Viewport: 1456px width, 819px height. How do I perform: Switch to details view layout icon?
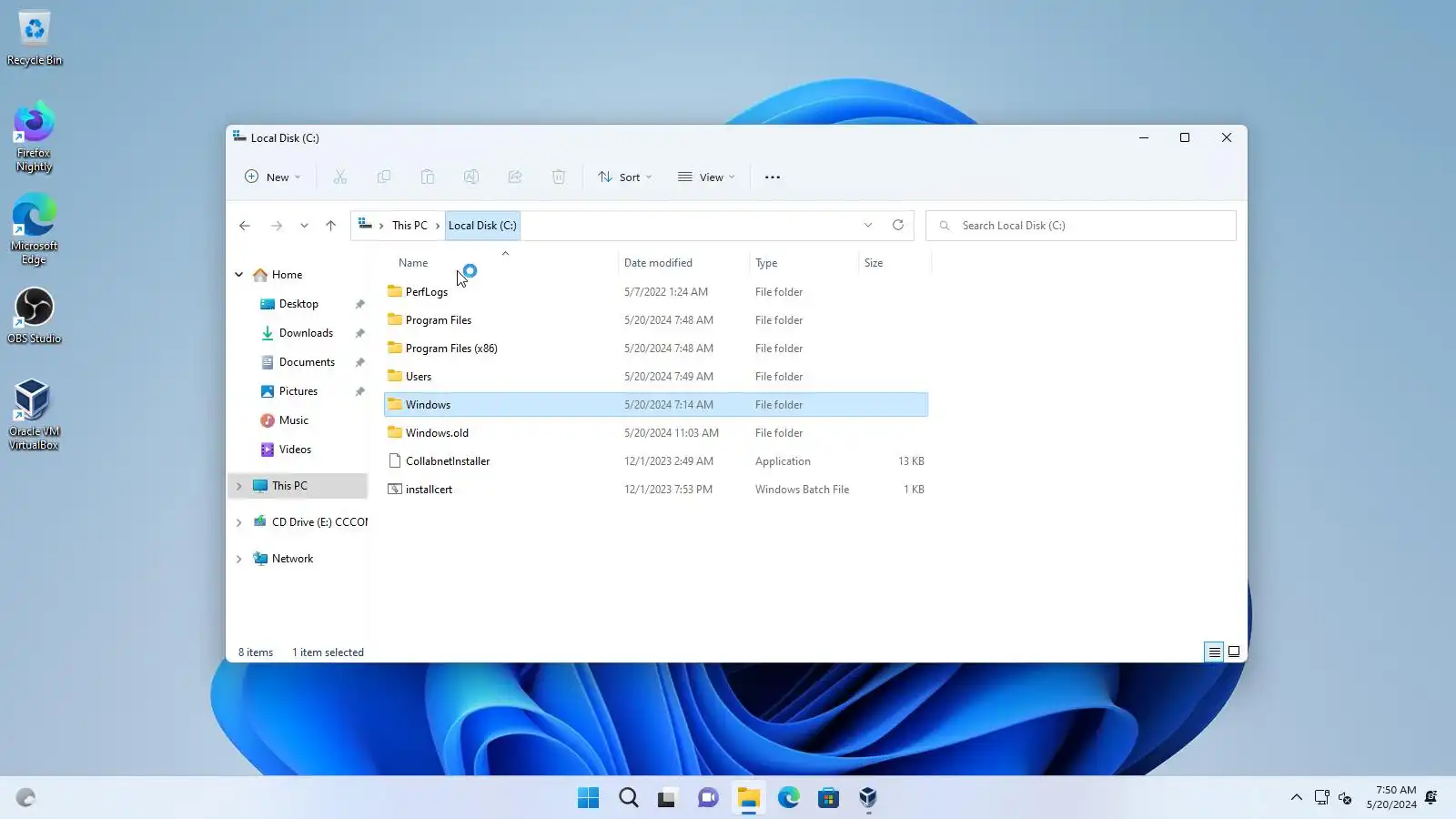coord(1214,652)
